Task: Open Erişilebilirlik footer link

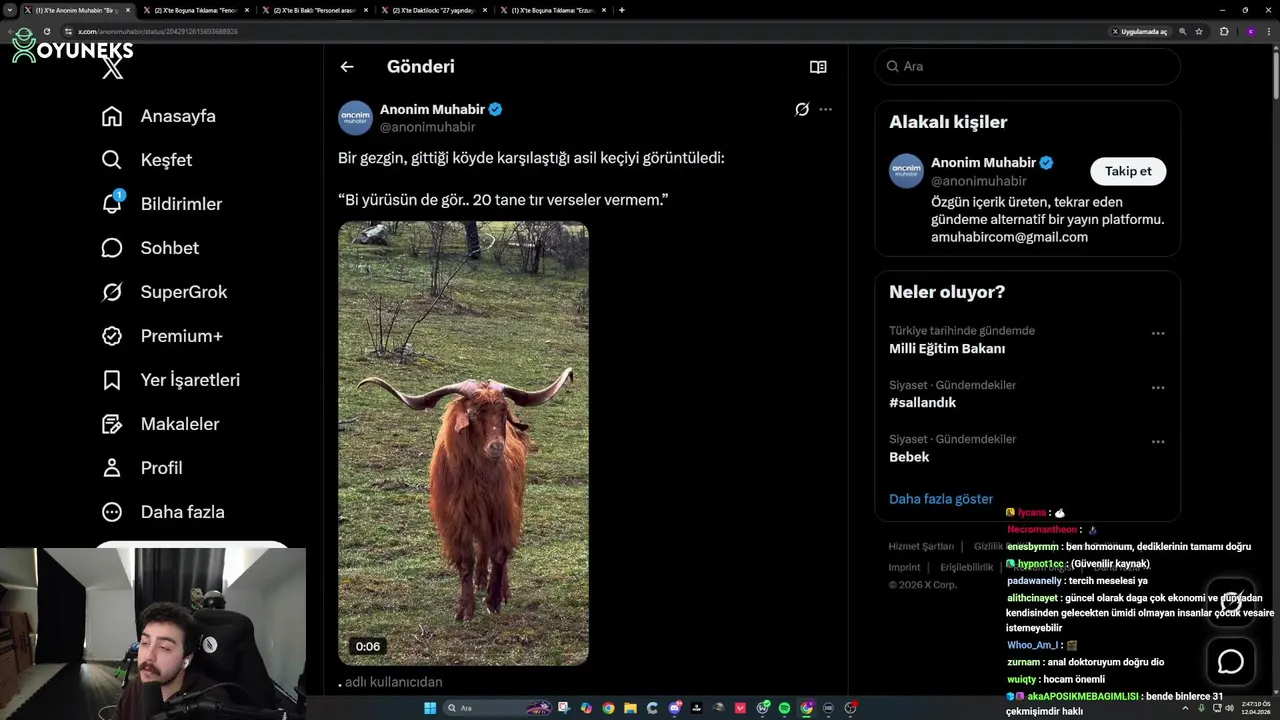Action: pyautogui.click(x=967, y=567)
